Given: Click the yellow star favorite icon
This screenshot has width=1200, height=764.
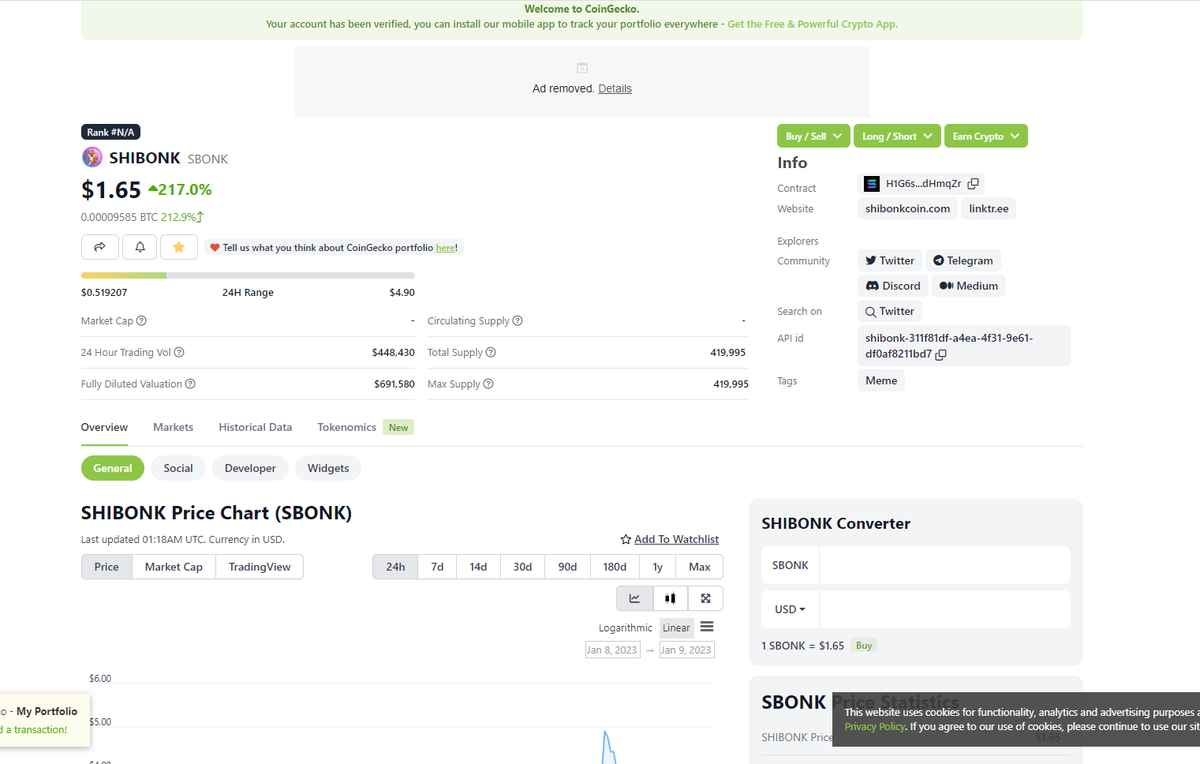Looking at the screenshot, I should [x=179, y=246].
